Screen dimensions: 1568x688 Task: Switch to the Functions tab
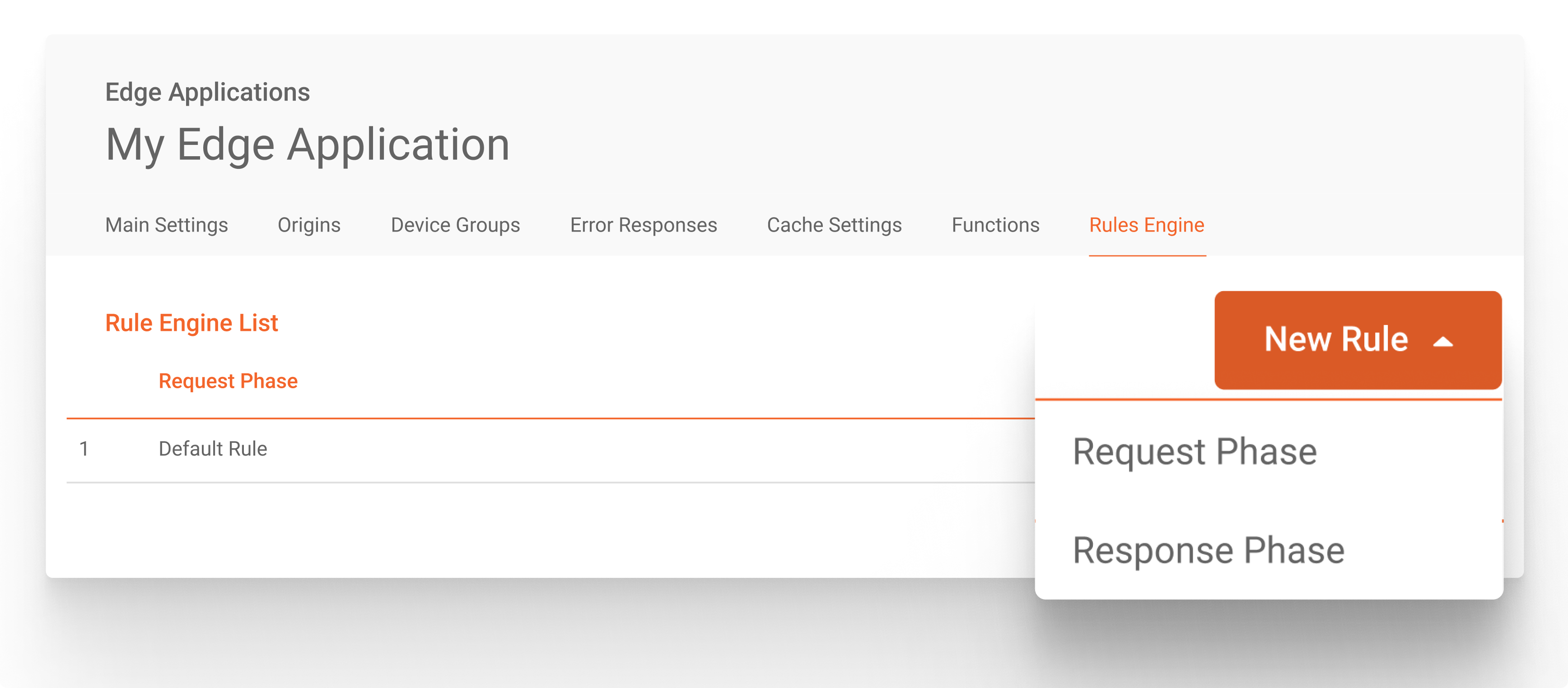coord(995,225)
